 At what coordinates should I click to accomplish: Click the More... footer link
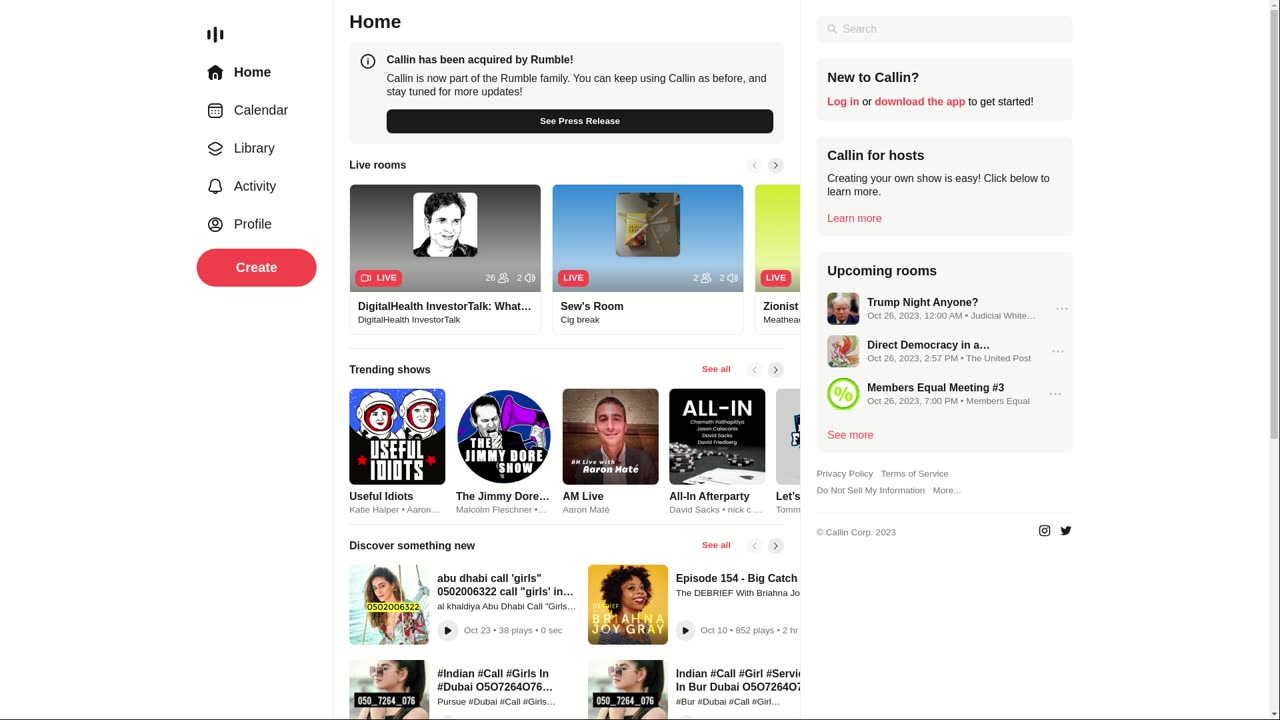[x=947, y=491]
